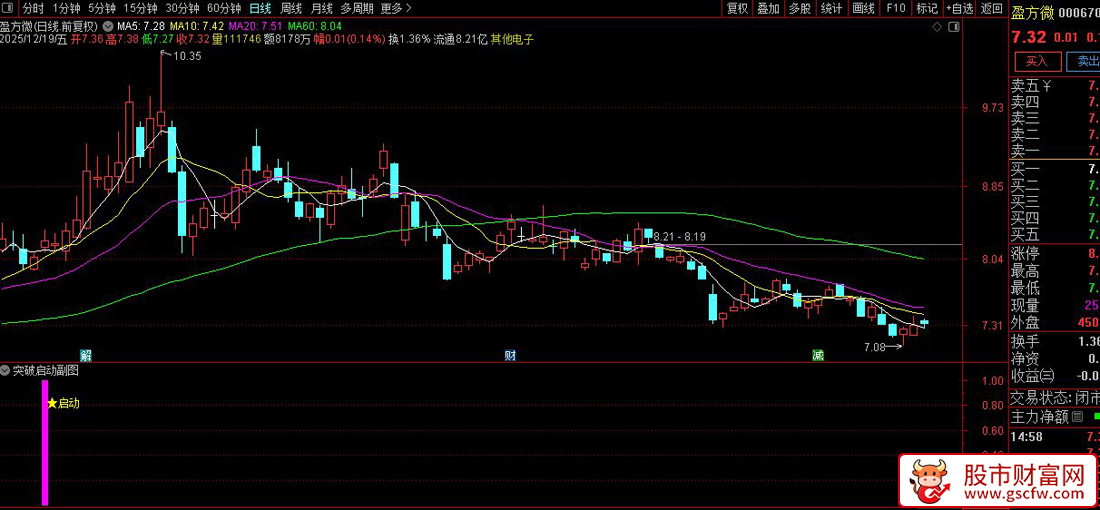Click the 8.21 - 8.19 gap label
The image size is (1100, 510).
pyautogui.click(x=680, y=237)
